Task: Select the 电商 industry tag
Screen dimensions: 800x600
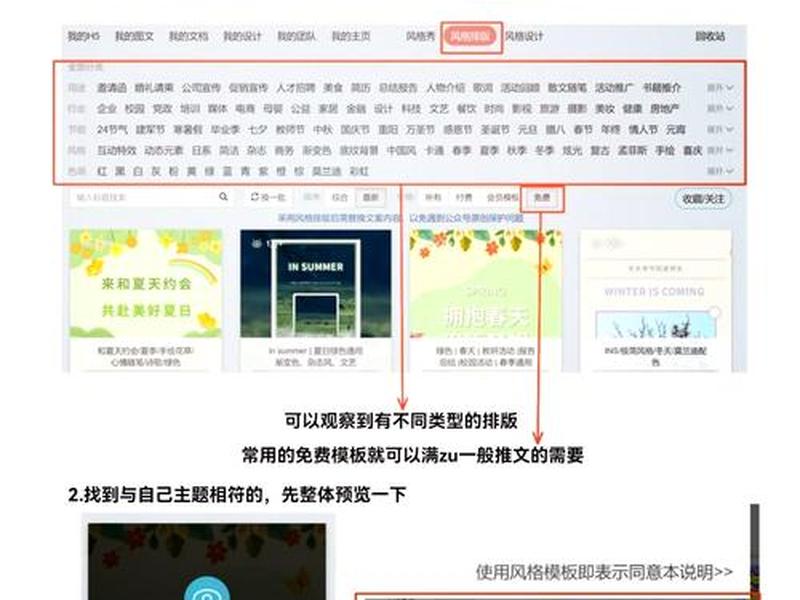Action: pos(245,109)
